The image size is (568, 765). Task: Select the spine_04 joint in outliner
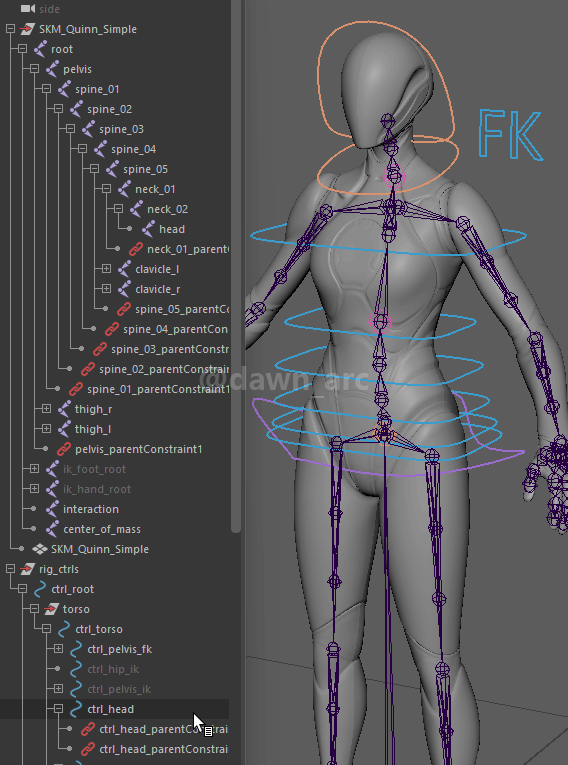pyautogui.click(x=133, y=149)
